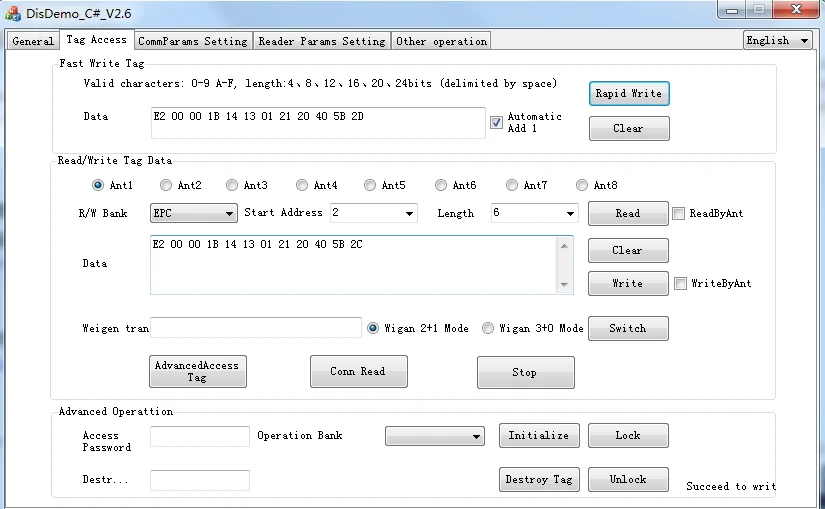Click the data area scroll up arrow
Image resolution: width=825 pixels, height=509 pixels.
point(565,246)
